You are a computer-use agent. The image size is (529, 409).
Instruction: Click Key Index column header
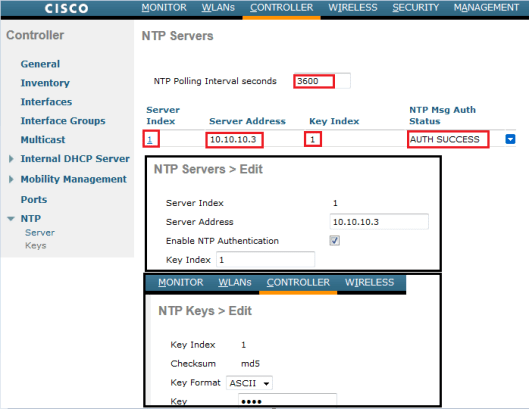pyautogui.click(x=334, y=121)
